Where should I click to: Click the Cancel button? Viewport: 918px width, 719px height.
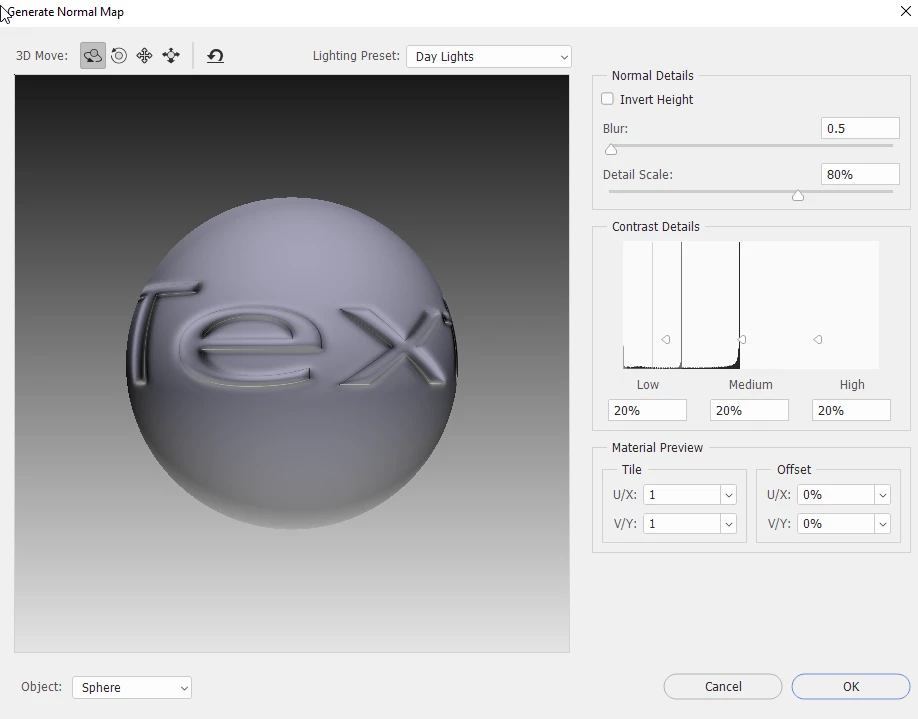click(723, 687)
